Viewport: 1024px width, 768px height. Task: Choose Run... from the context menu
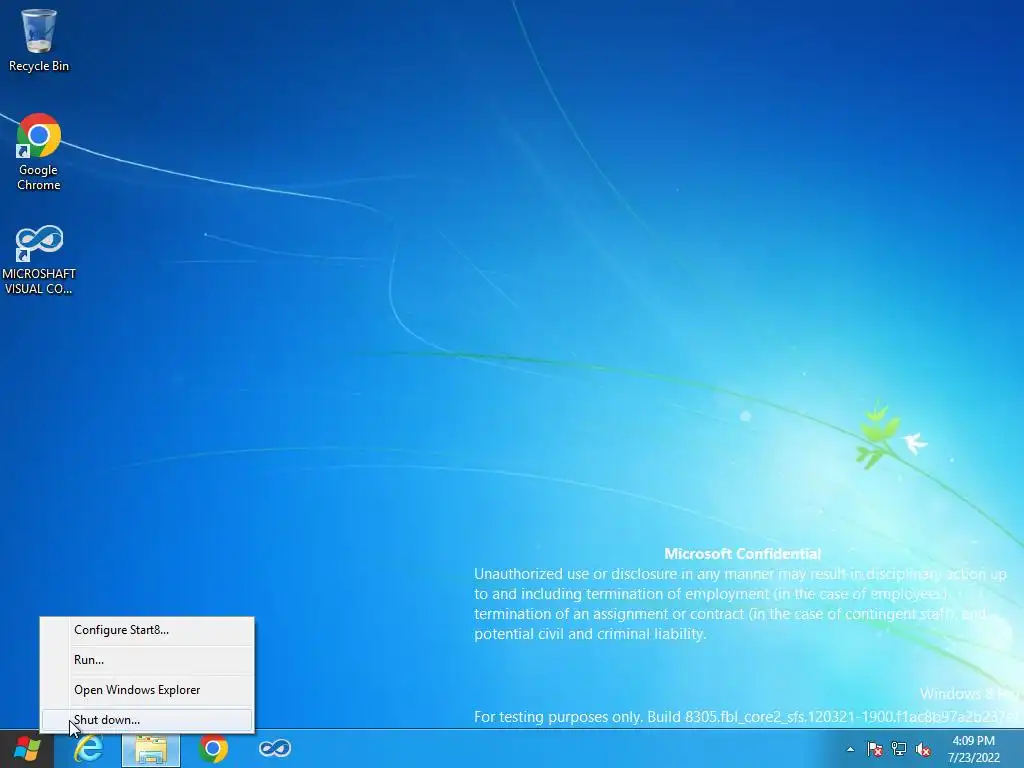pyautogui.click(x=147, y=660)
